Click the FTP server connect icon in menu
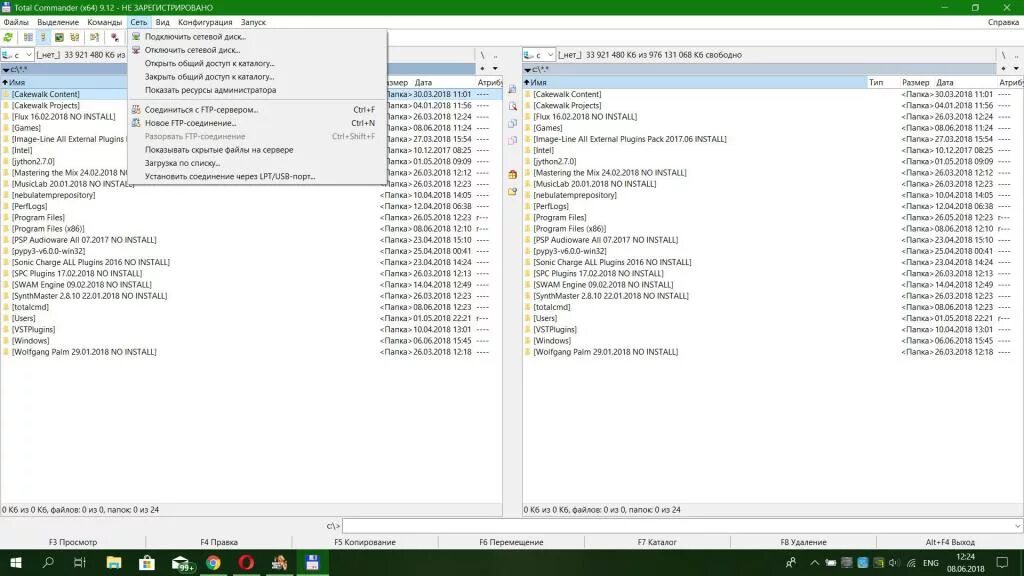Screen dimensions: 1024x576 [x=136, y=110]
